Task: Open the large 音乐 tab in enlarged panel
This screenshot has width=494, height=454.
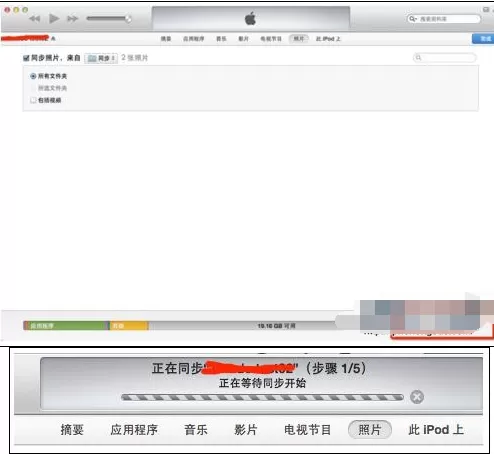Action: pyautogui.click(x=196, y=430)
